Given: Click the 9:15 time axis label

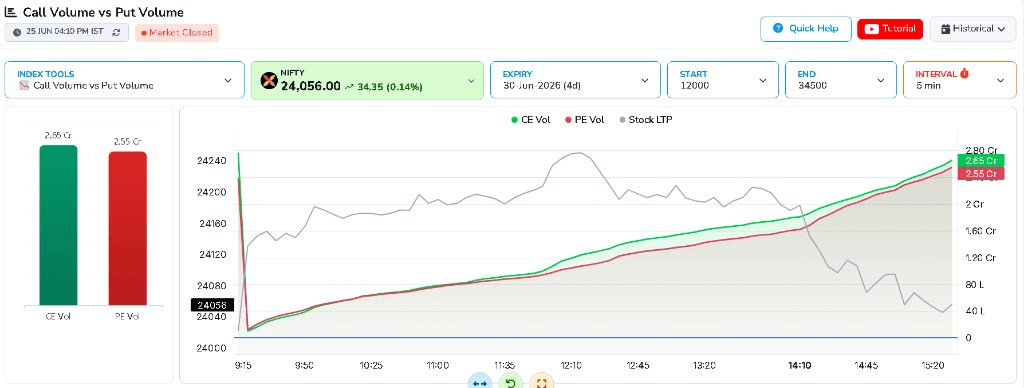Looking at the screenshot, I should tap(242, 366).
